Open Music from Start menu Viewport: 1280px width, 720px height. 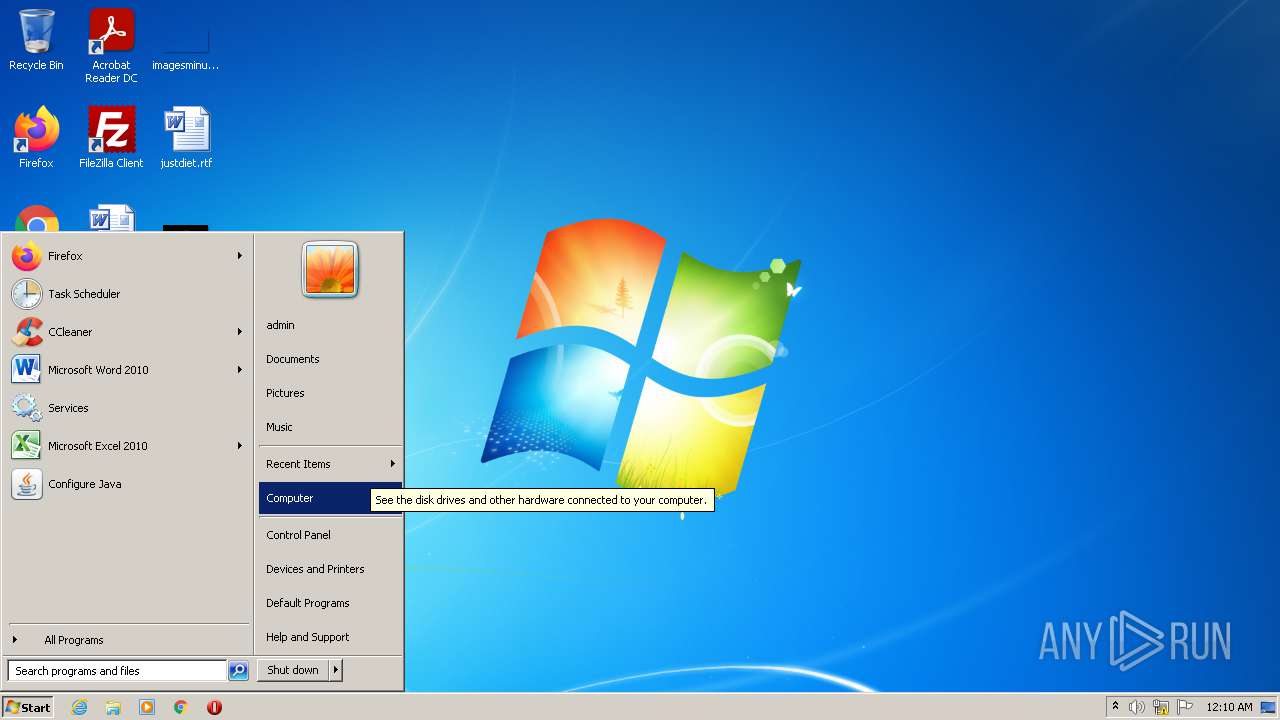coord(330,427)
